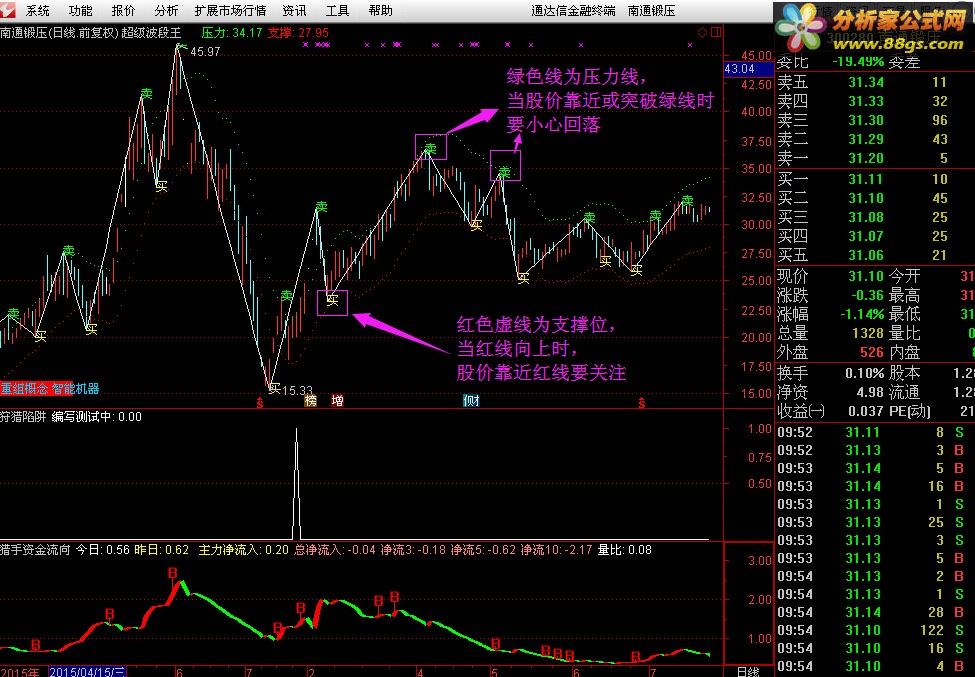975x677 pixels.
Task: Select the 买四 31.07 order row
Action: click(x=875, y=236)
